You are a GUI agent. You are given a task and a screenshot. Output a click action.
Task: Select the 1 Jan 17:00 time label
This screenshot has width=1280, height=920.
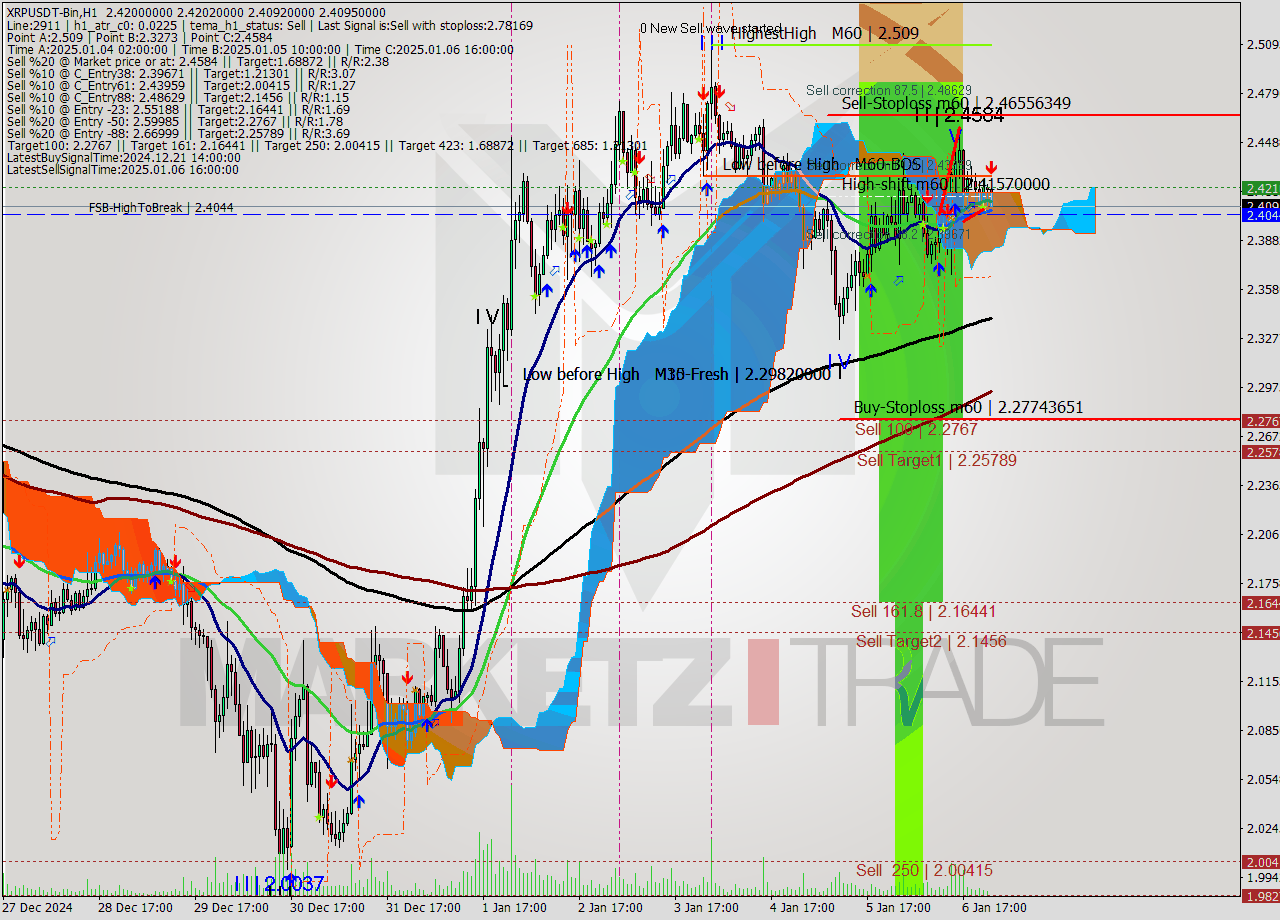point(512,909)
